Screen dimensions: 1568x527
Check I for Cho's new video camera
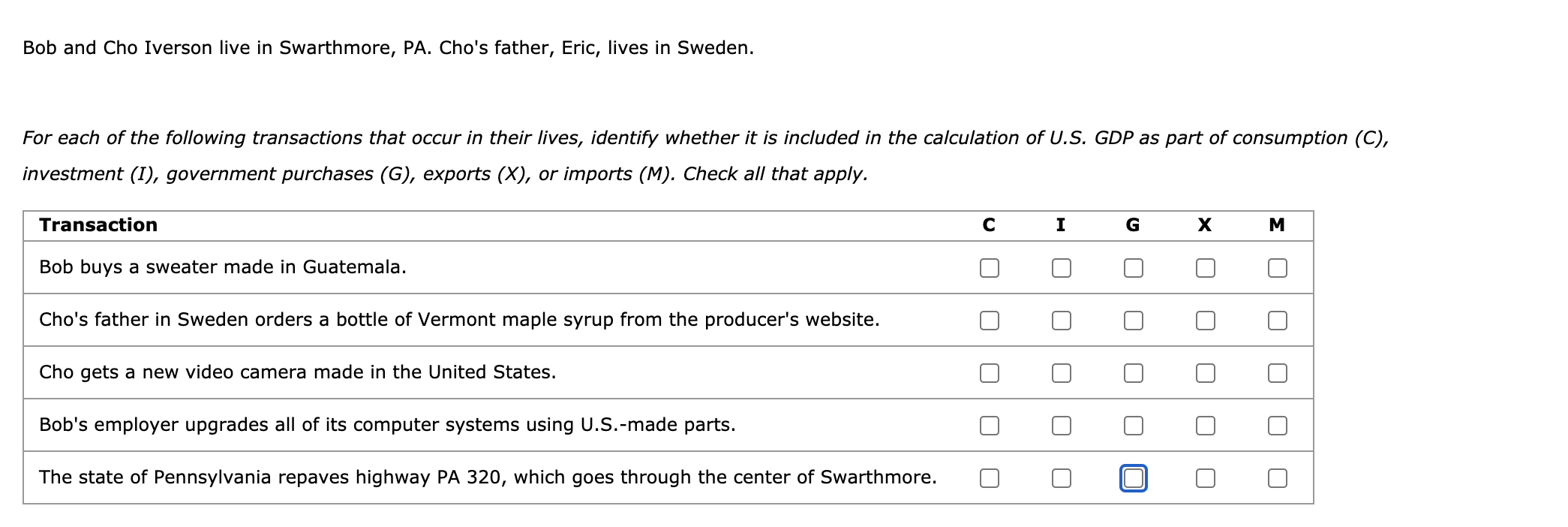pos(1061,373)
